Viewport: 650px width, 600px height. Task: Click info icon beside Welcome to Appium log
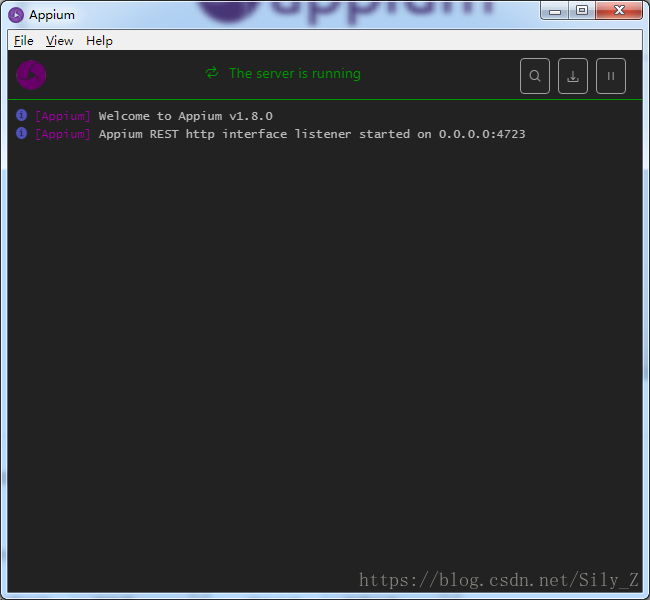coord(21,115)
